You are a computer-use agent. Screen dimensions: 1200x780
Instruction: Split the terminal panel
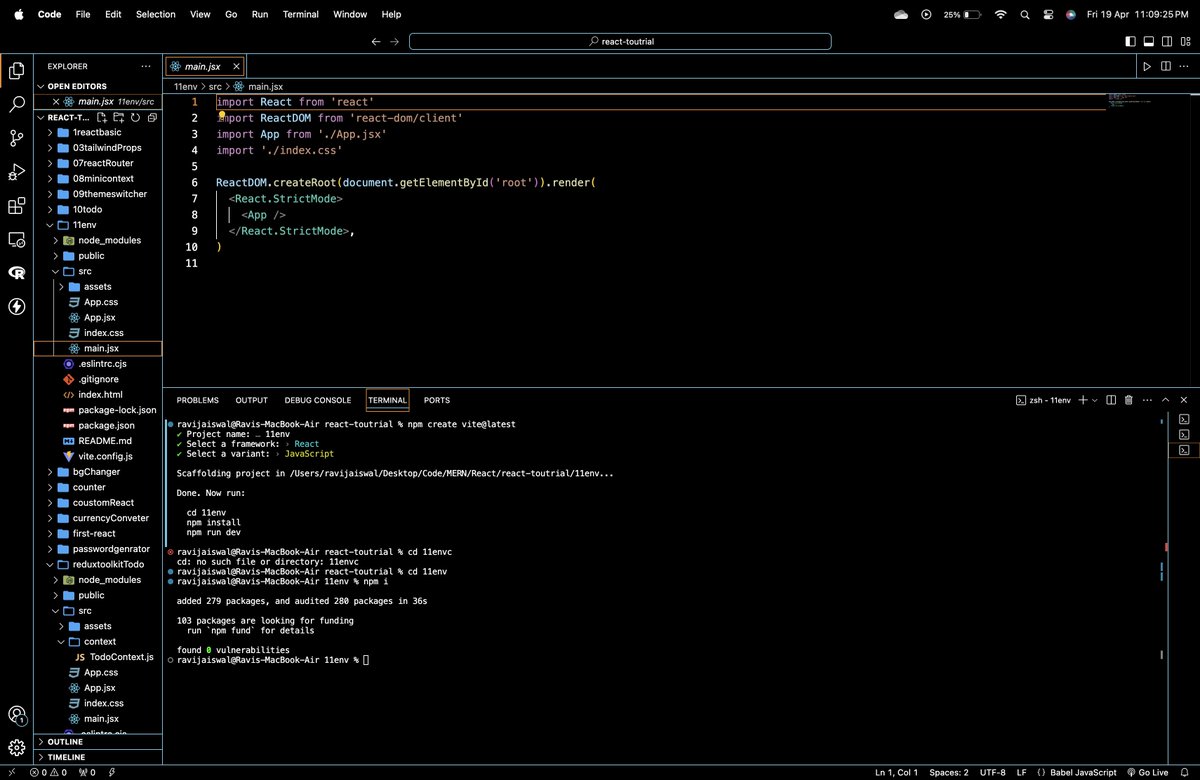tap(1111, 400)
